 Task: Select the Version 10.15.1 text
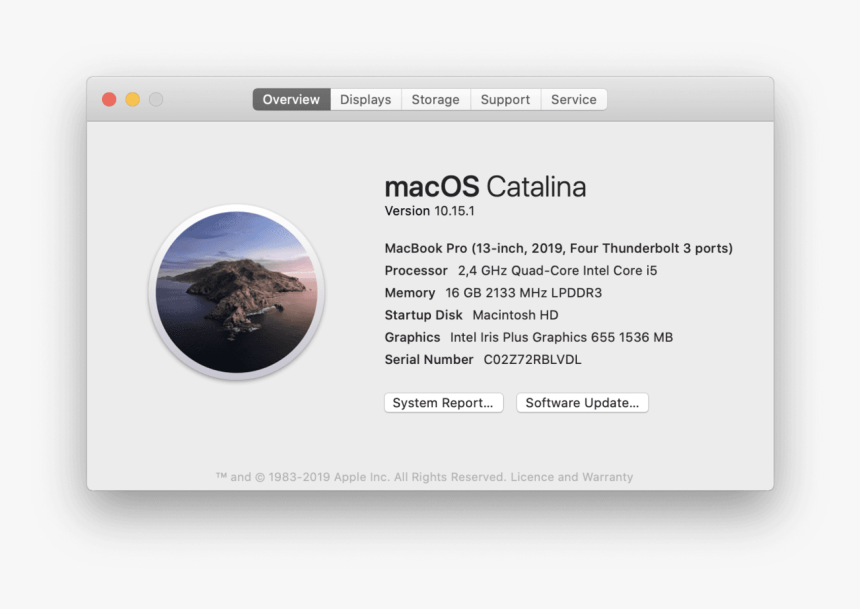429,211
